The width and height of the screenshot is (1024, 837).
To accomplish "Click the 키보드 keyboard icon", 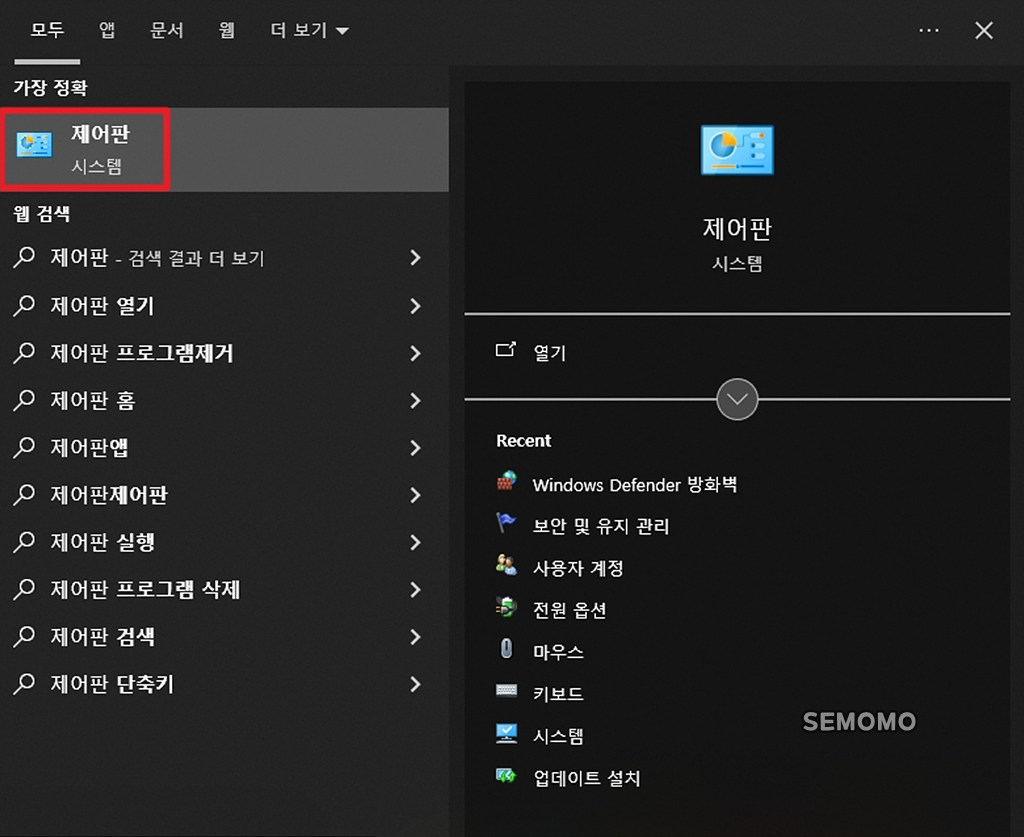I will click(x=506, y=690).
